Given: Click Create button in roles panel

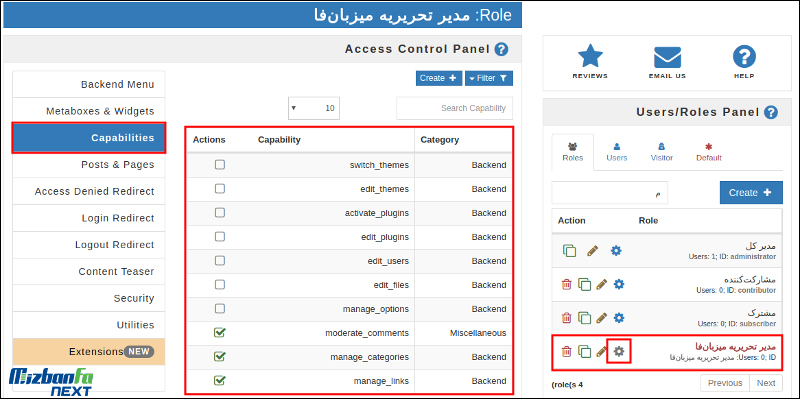Looking at the screenshot, I should (x=751, y=192).
